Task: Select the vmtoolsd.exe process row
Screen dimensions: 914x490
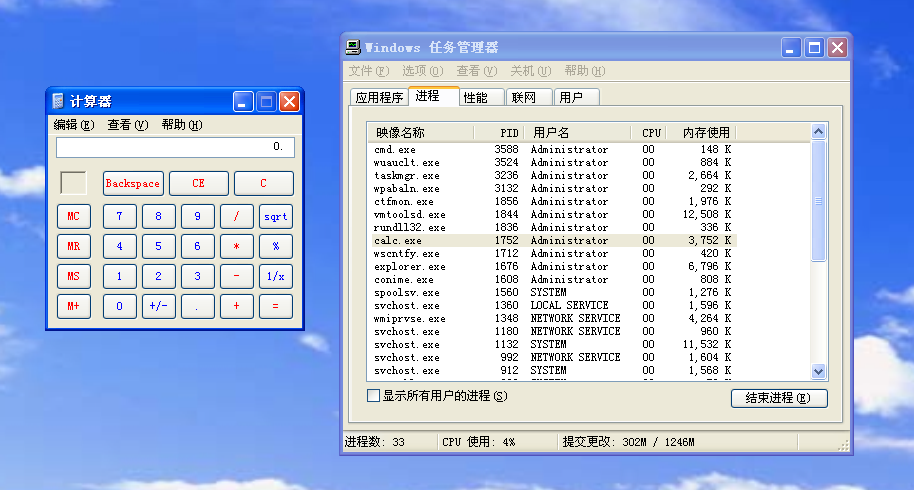Action: click(553, 214)
